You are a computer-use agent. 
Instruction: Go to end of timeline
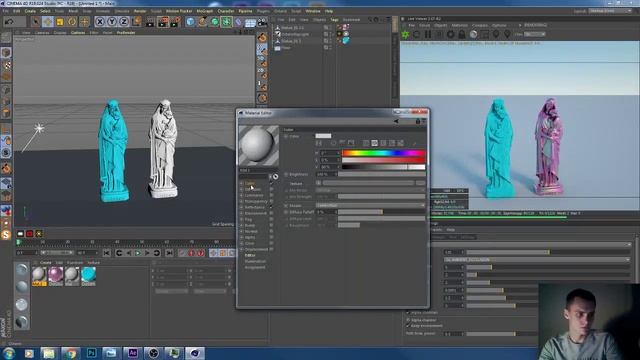[169, 253]
